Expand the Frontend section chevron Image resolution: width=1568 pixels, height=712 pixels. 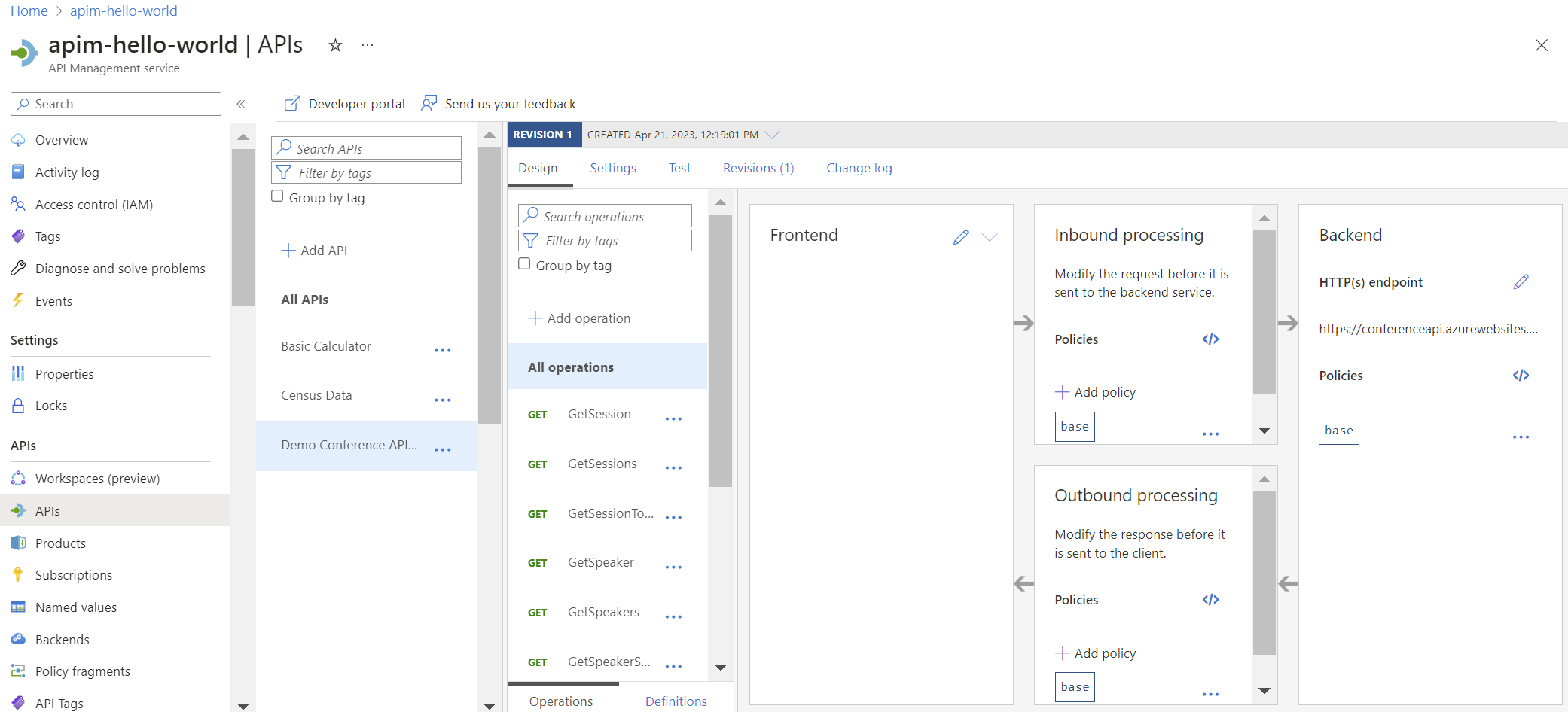[990, 237]
